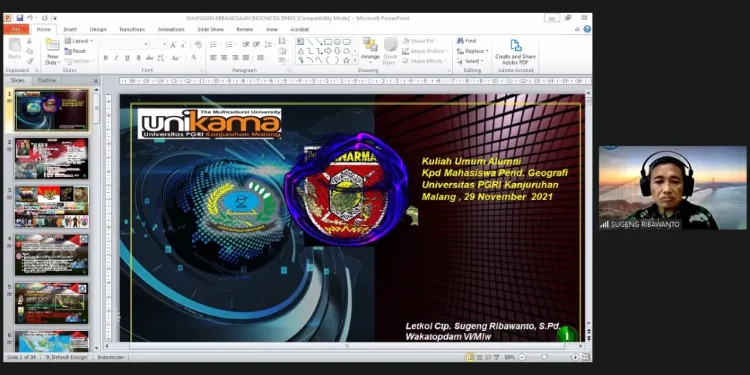Switch to the Insert tab
Viewport: 750px width, 375px height.
[70, 29]
